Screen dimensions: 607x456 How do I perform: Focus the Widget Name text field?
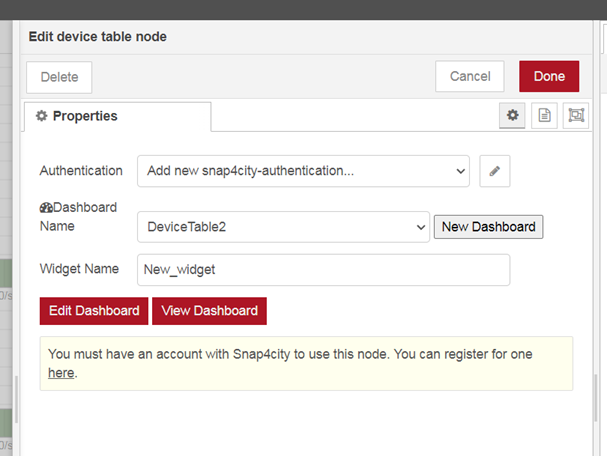[x=323, y=269]
